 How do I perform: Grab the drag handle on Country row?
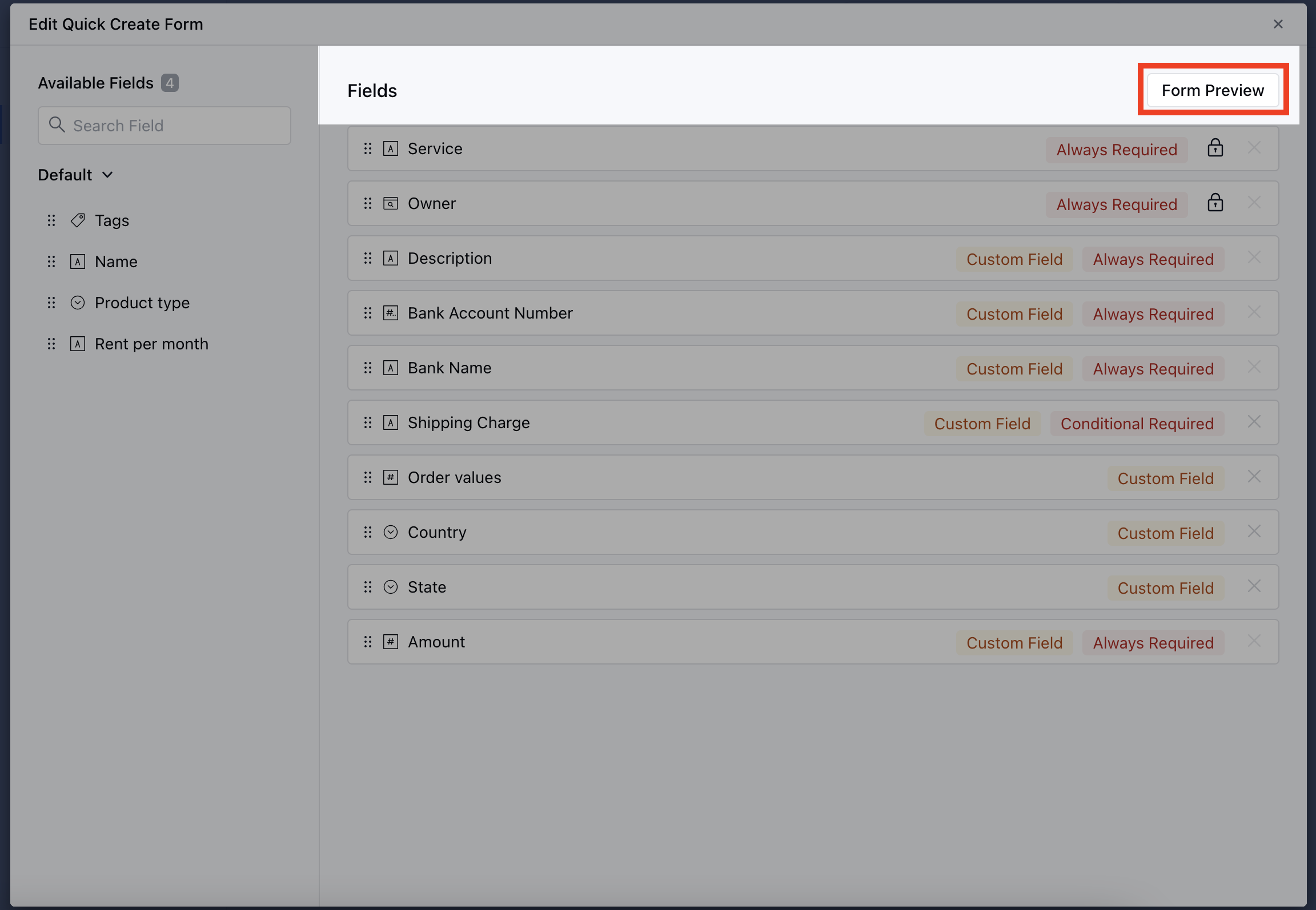[368, 532]
